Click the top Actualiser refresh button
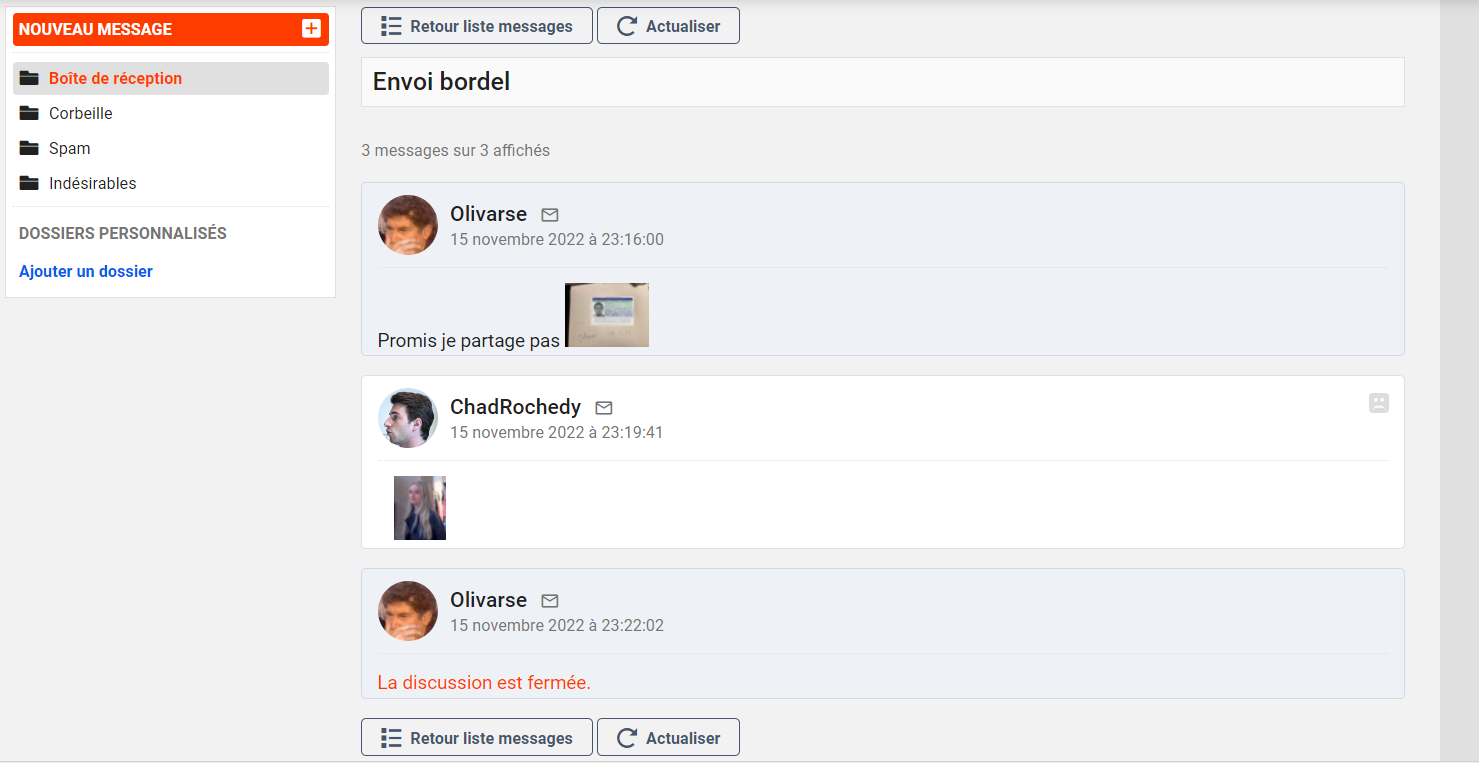Screen dimensions: 1479x763 click(x=668, y=26)
